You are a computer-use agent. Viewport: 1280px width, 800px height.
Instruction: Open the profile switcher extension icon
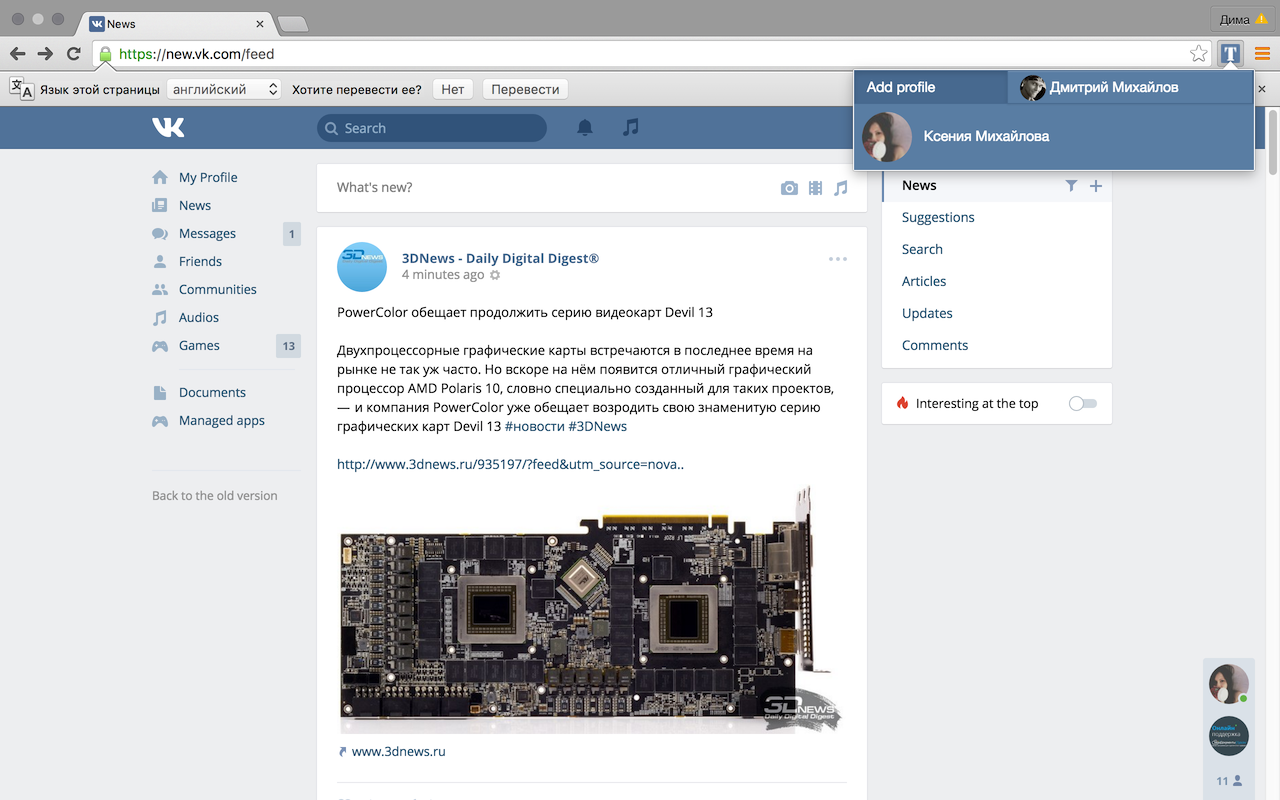[1230, 54]
